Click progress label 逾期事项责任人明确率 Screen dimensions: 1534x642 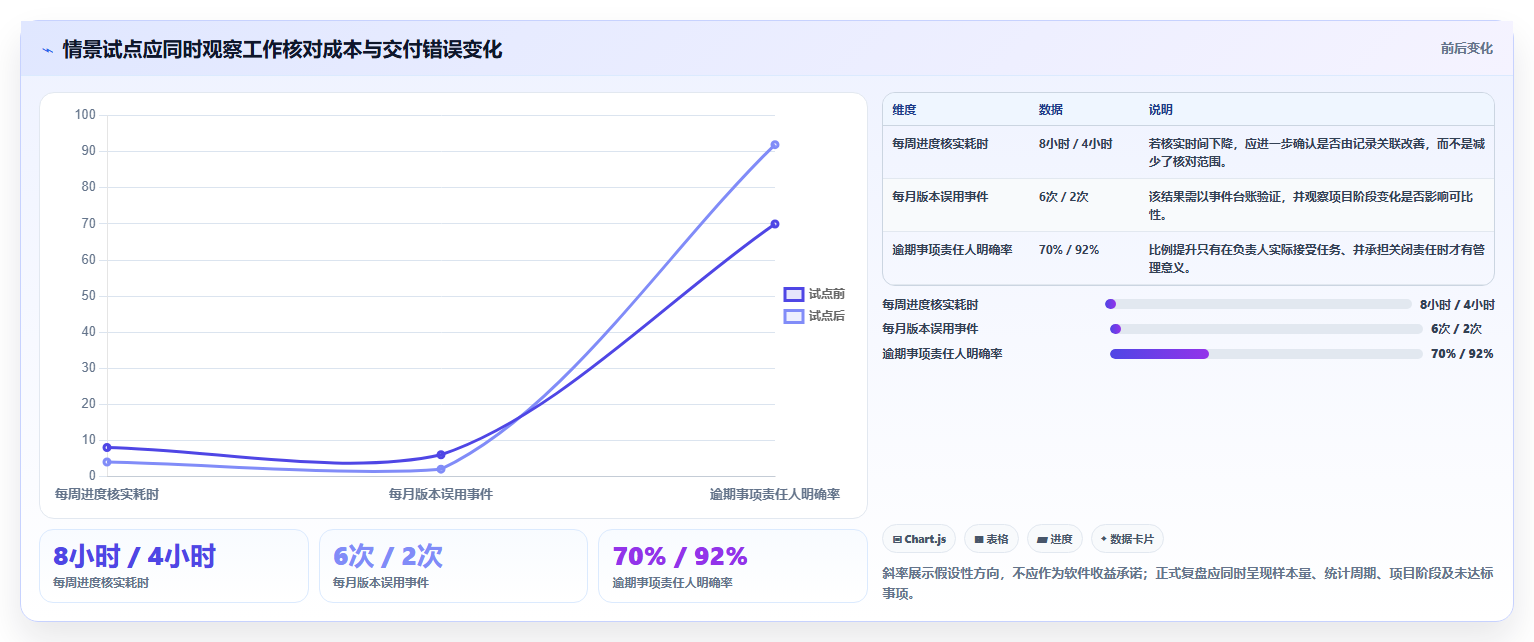942,354
